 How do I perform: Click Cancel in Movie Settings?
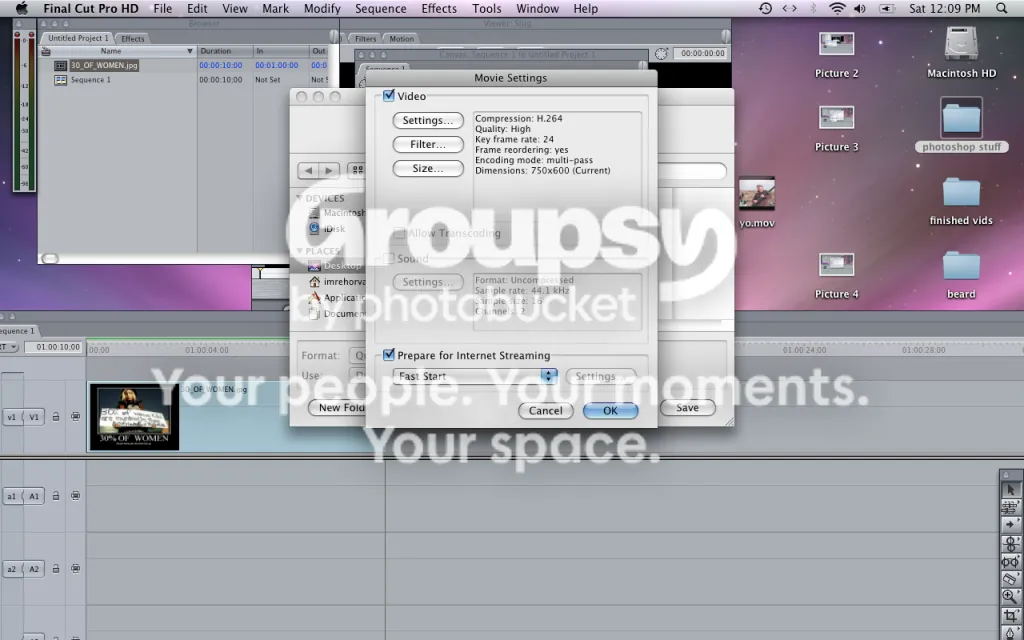coord(545,410)
